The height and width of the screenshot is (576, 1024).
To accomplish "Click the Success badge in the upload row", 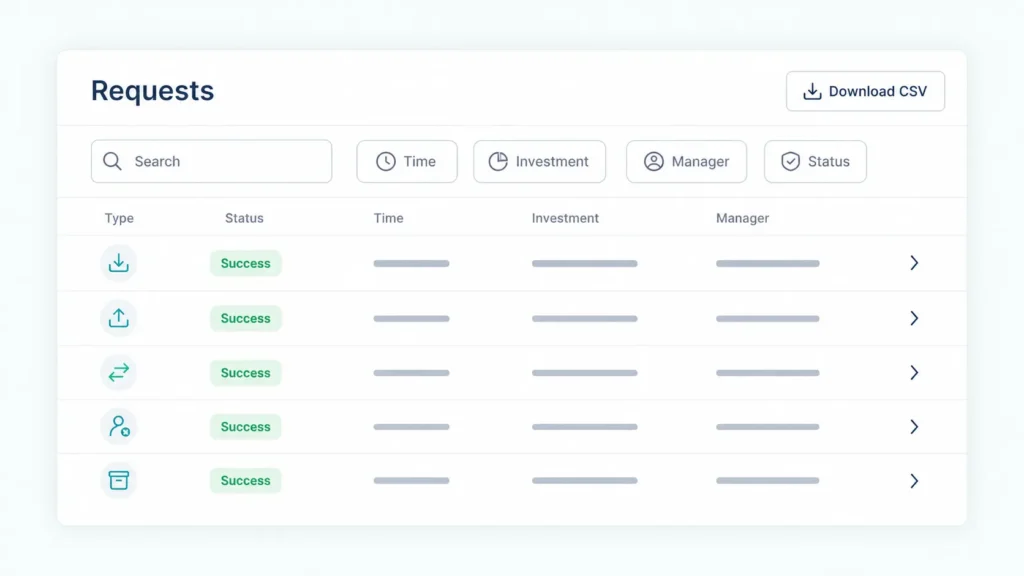I will click(246, 318).
